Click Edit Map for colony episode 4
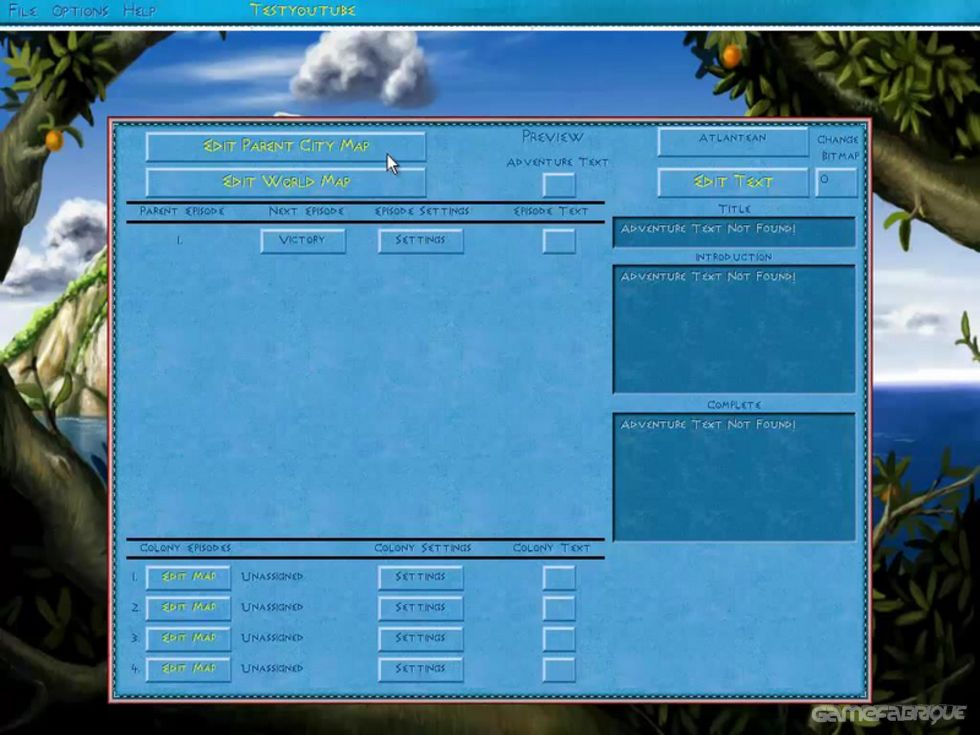980x735 pixels. pos(188,669)
